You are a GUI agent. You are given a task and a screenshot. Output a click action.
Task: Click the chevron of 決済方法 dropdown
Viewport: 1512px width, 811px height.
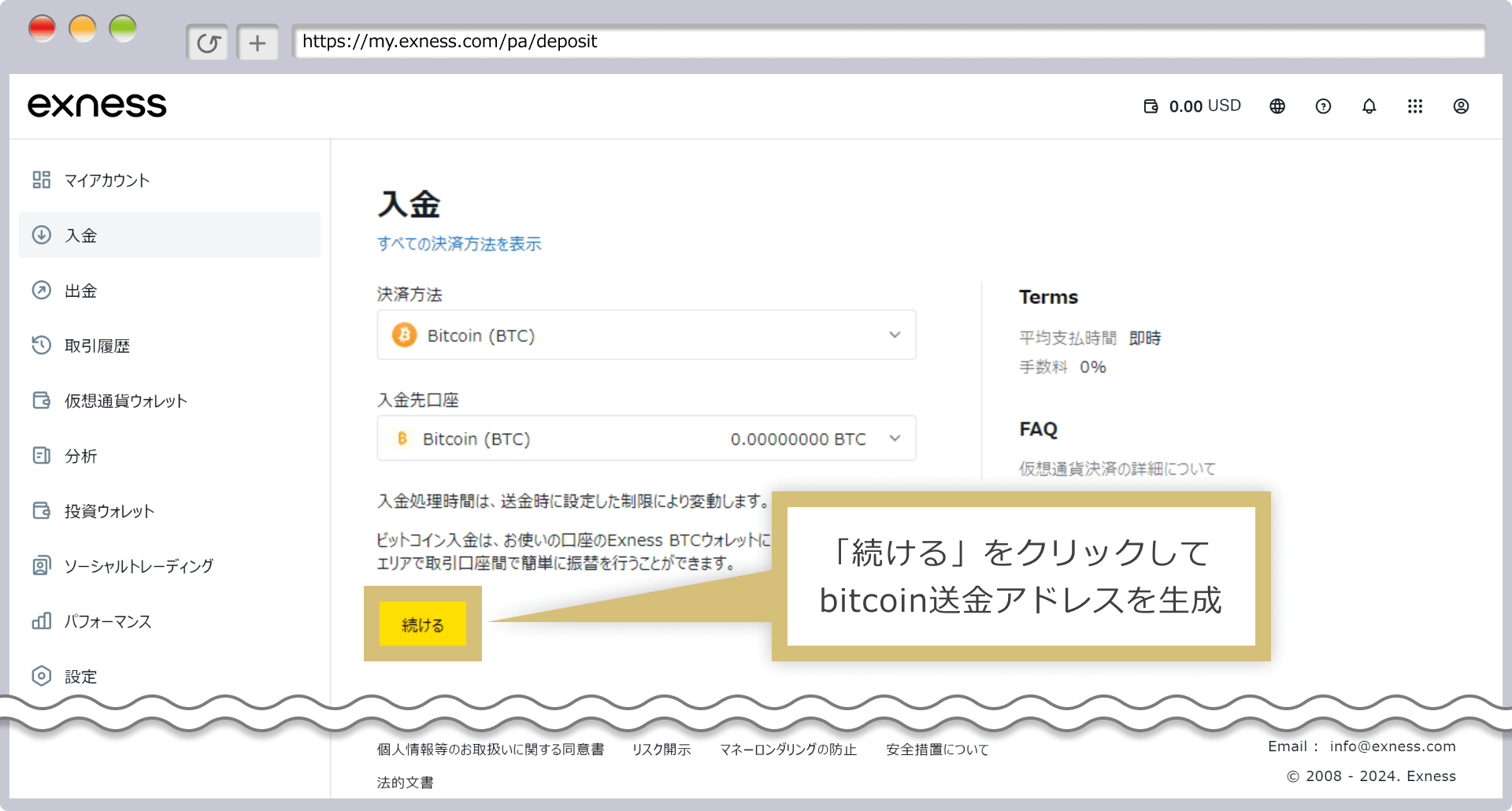895,335
